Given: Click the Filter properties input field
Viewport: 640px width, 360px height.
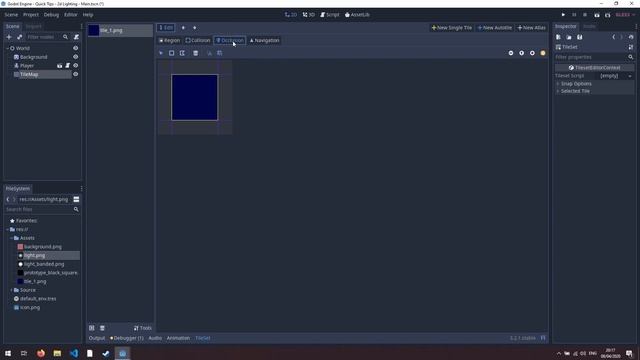Looking at the screenshot, I should [591, 57].
